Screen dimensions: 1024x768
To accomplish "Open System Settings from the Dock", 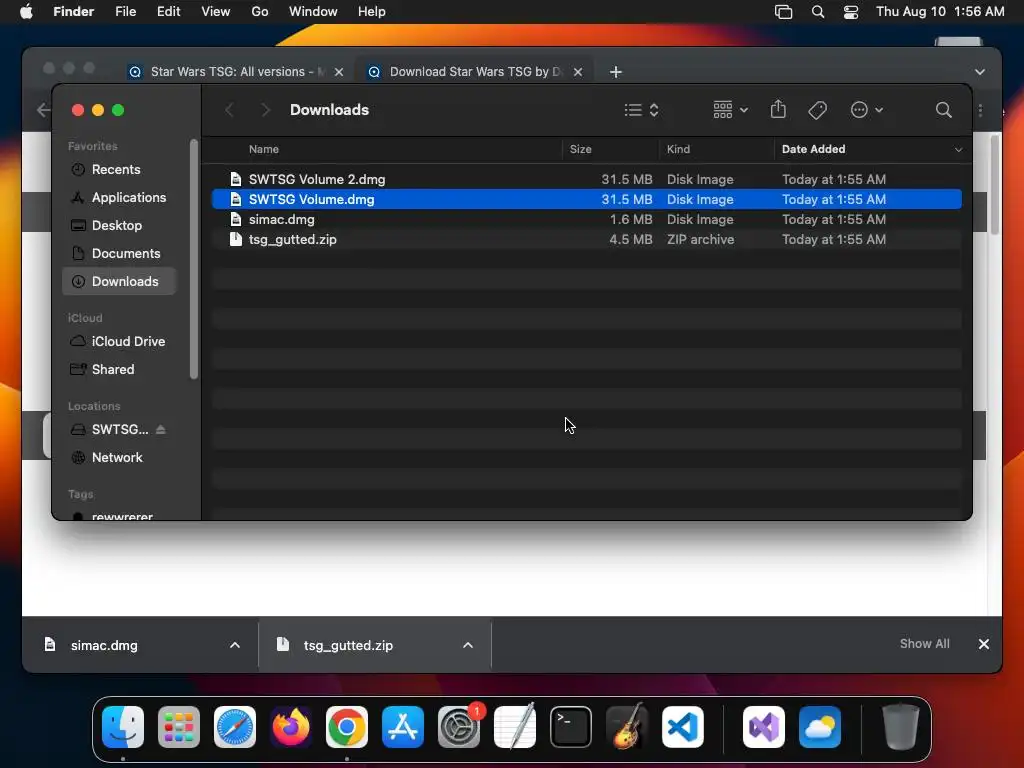I will (458, 726).
